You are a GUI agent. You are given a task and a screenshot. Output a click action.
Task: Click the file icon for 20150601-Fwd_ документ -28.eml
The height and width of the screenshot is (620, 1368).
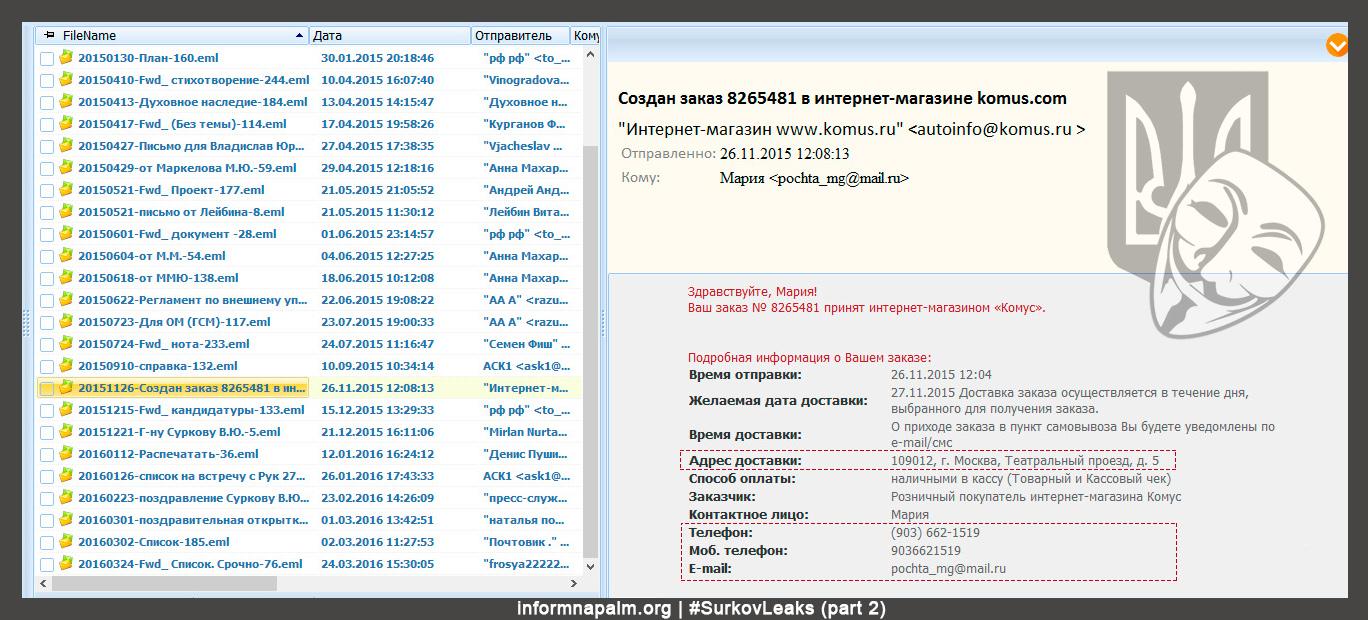click(x=66, y=233)
